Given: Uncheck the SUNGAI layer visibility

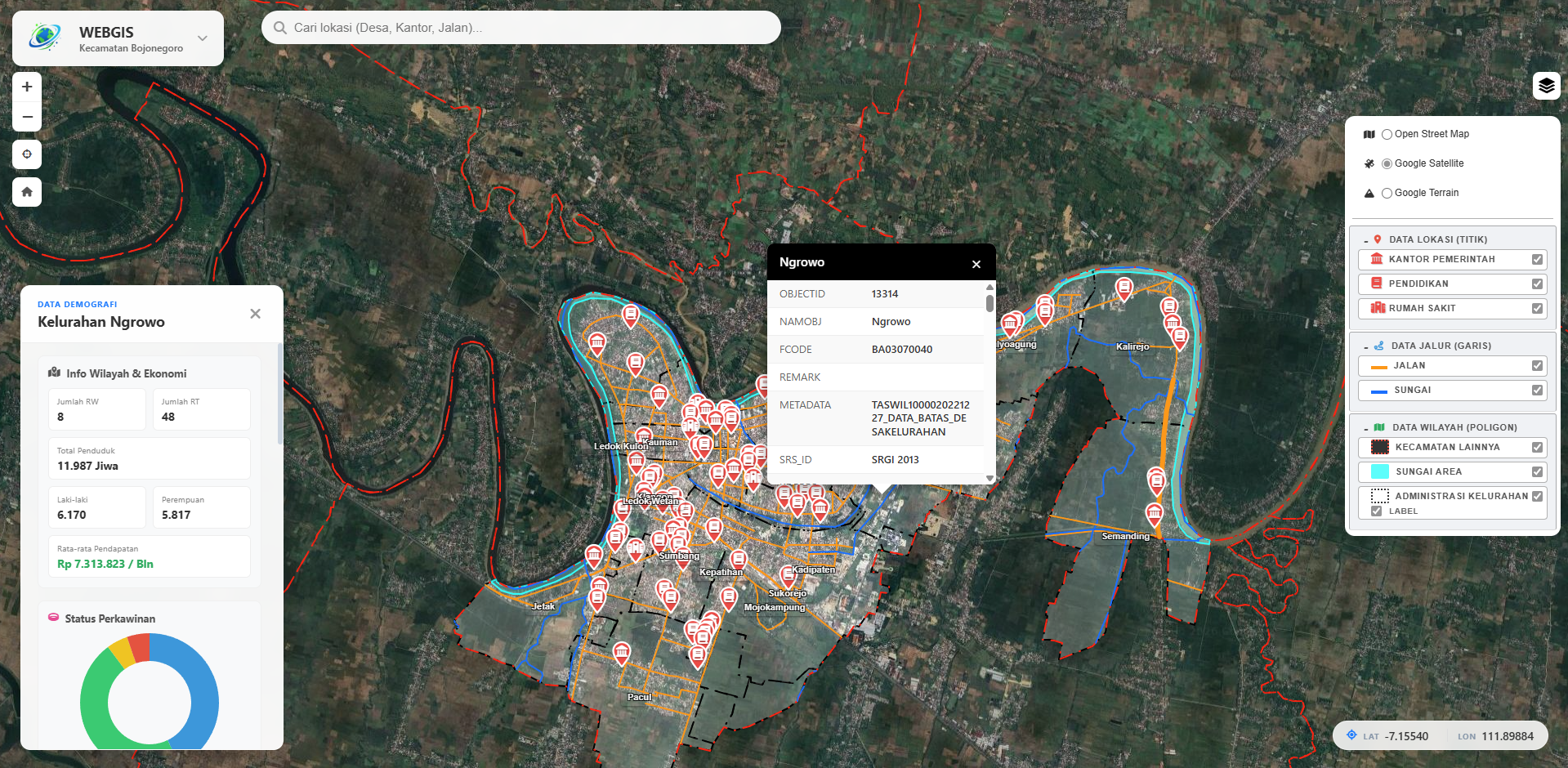Looking at the screenshot, I should coord(1537,390).
